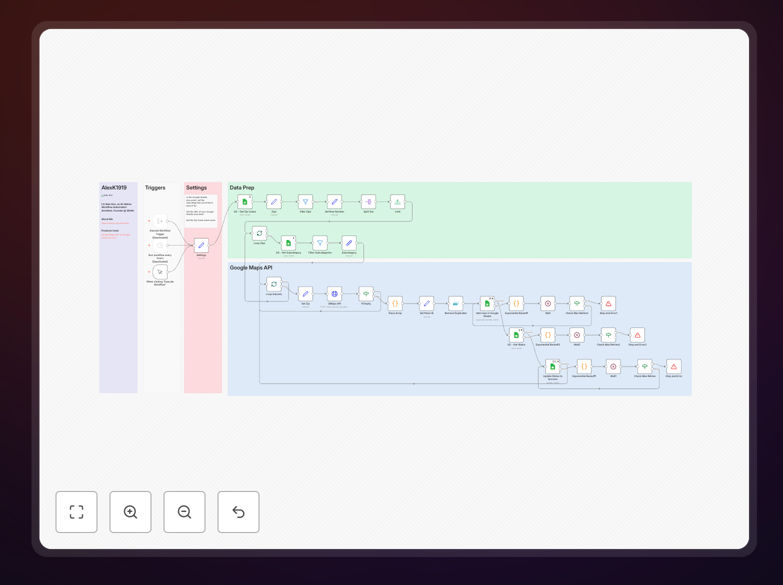Viewport: 783px width, 585px height.
Task: Select the loop node under Google Maps API heading
Action: point(274,284)
